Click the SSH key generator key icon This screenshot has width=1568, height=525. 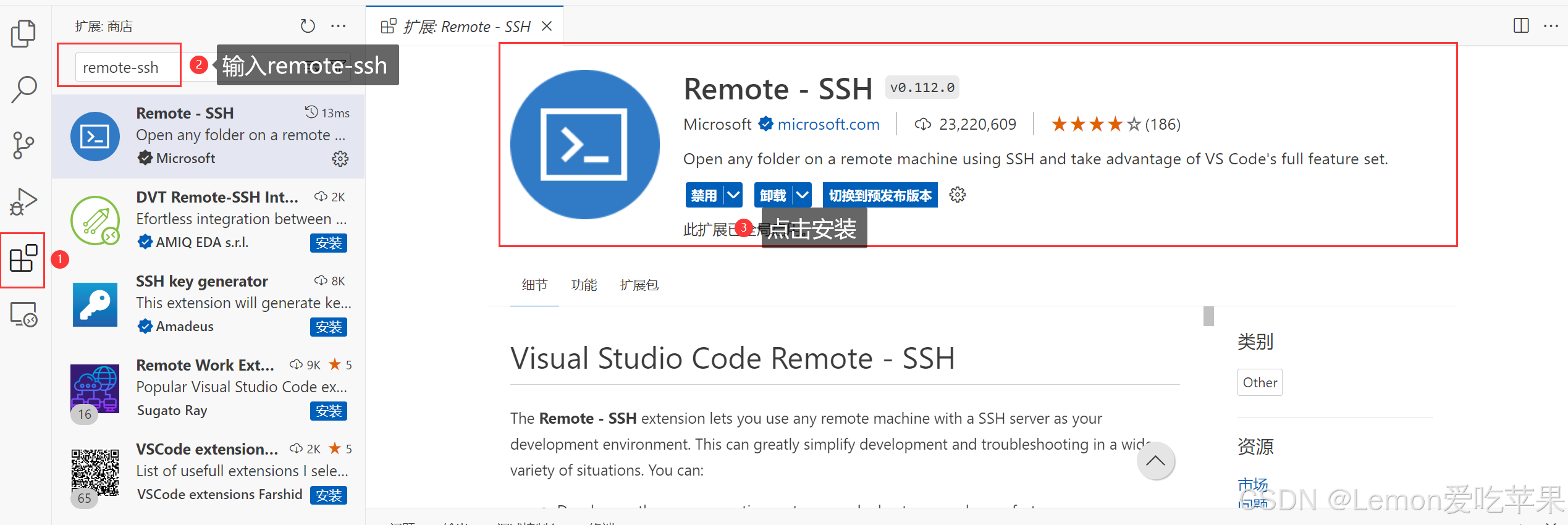coord(95,304)
